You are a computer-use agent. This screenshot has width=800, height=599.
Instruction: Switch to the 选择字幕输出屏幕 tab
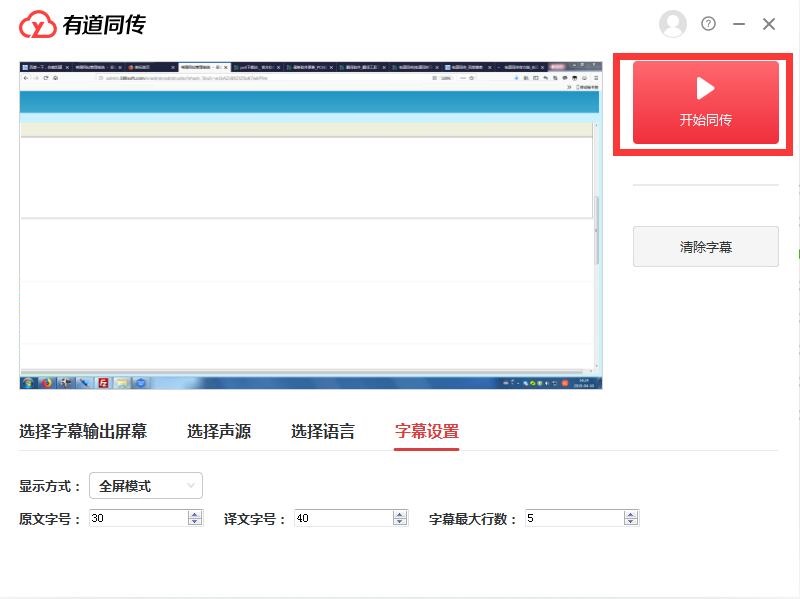[83, 432]
